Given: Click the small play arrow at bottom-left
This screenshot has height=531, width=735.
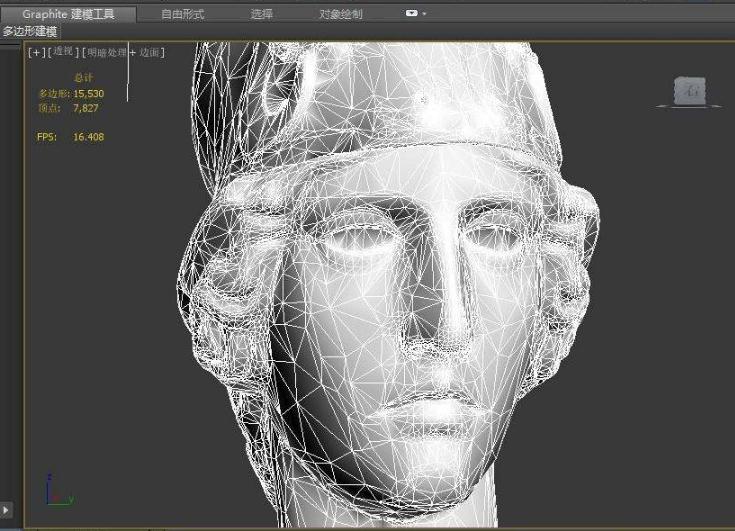Looking at the screenshot, I should [6, 510].
